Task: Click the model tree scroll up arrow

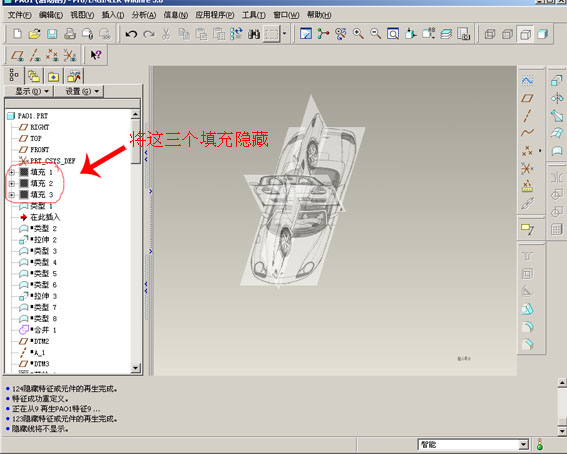Action: click(135, 114)
